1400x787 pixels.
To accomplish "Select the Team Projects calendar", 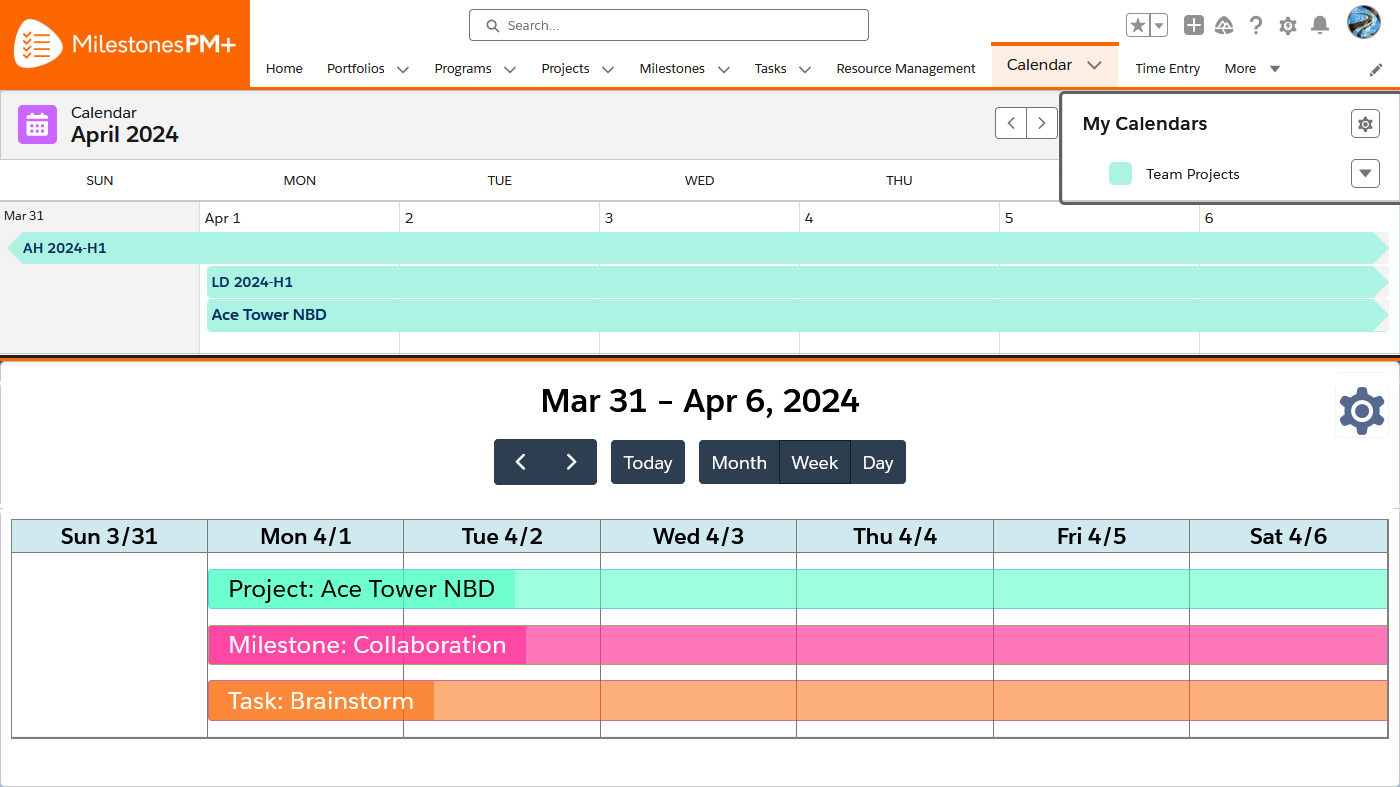I will (x=1192, y=174).
